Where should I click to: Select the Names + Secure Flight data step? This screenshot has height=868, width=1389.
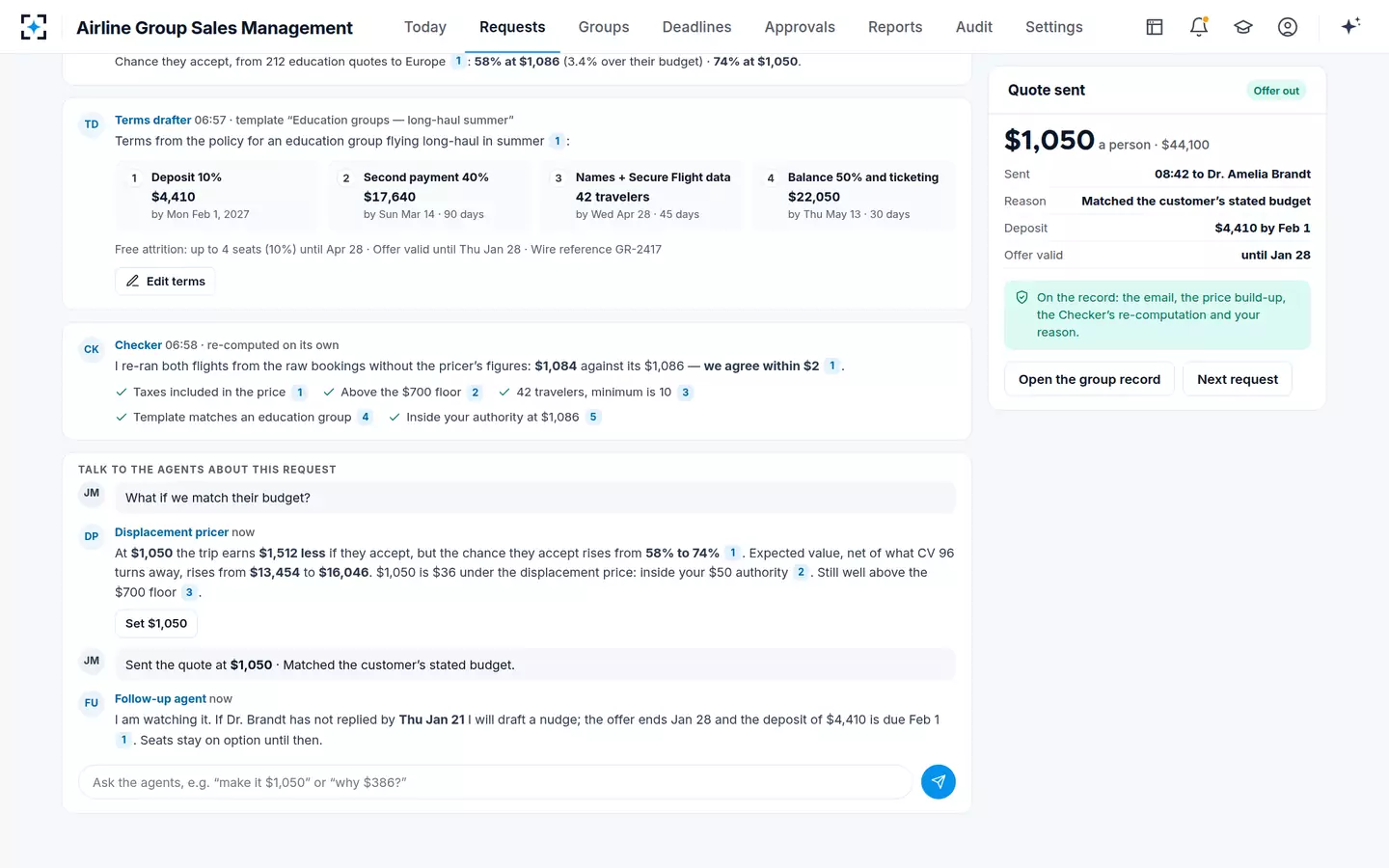[x=640, y=196]
